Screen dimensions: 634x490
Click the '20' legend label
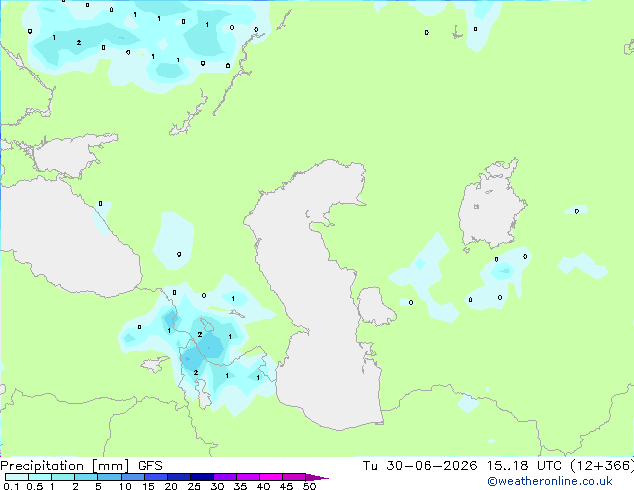pos(171,486)
